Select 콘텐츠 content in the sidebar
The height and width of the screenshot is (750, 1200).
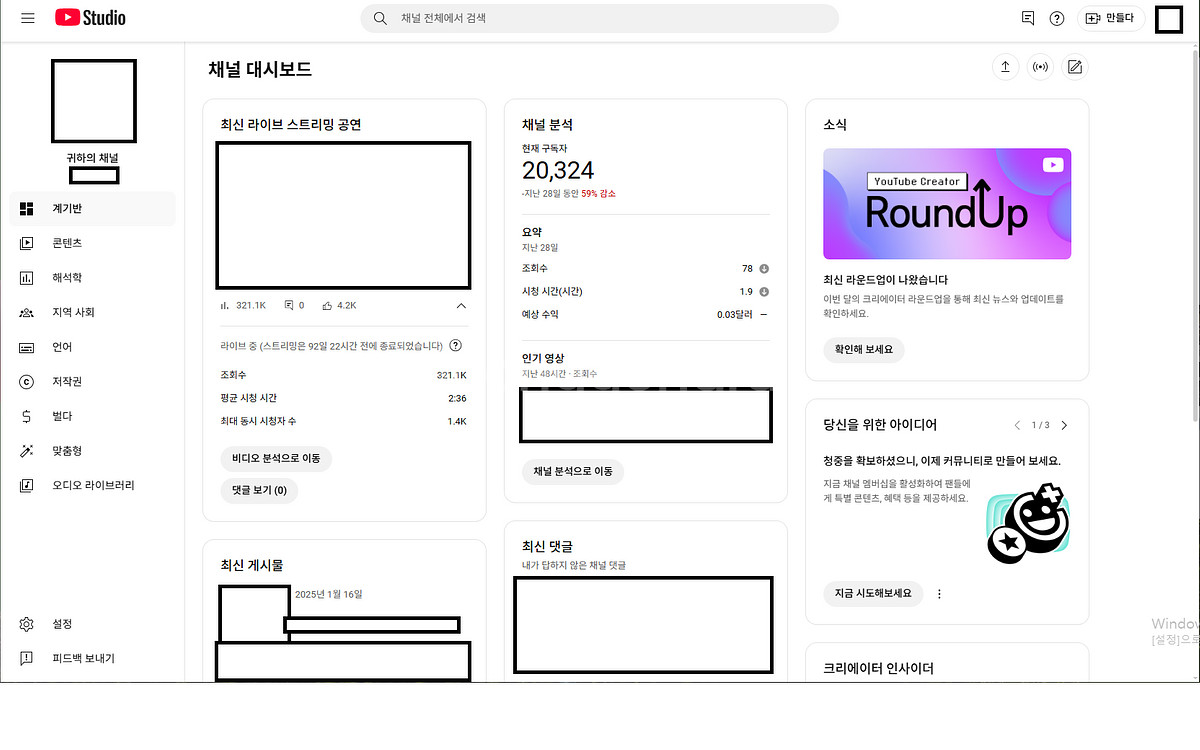tap(93, 243)
